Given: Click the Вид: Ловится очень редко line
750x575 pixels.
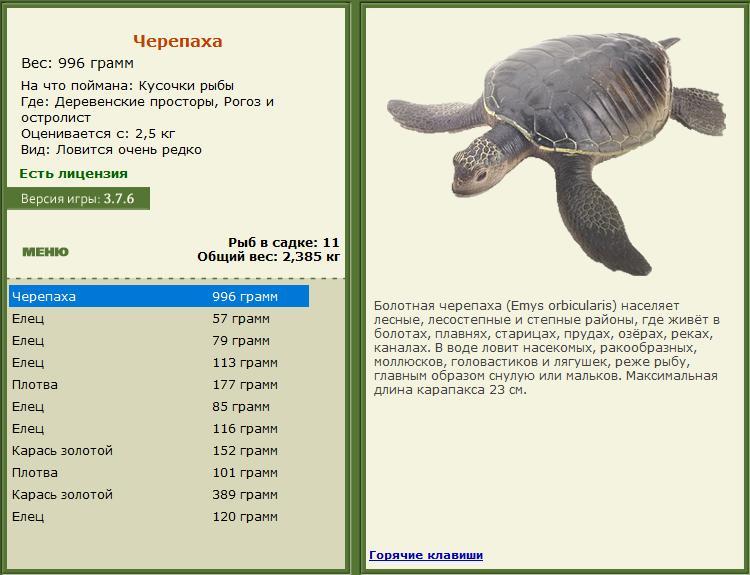Looking at the screenshot, I should tap(111, 150).
